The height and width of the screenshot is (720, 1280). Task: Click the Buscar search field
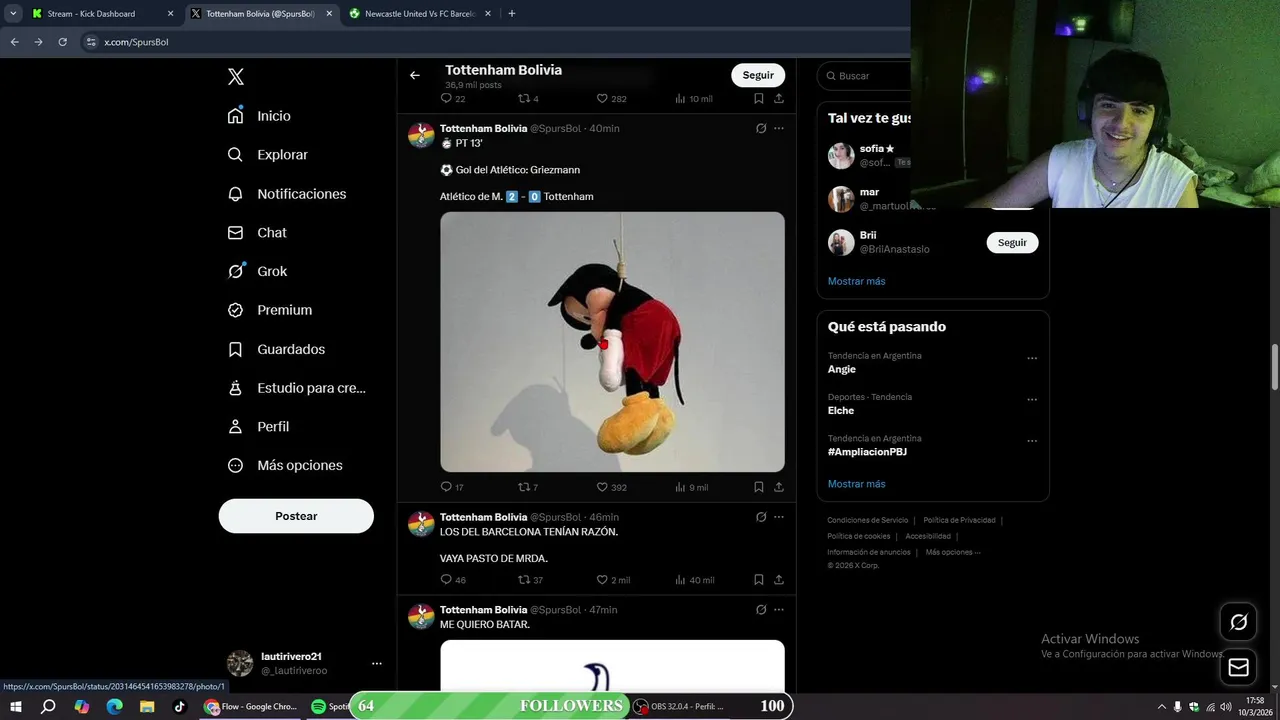pyautogui.click(x=865, y=76)
